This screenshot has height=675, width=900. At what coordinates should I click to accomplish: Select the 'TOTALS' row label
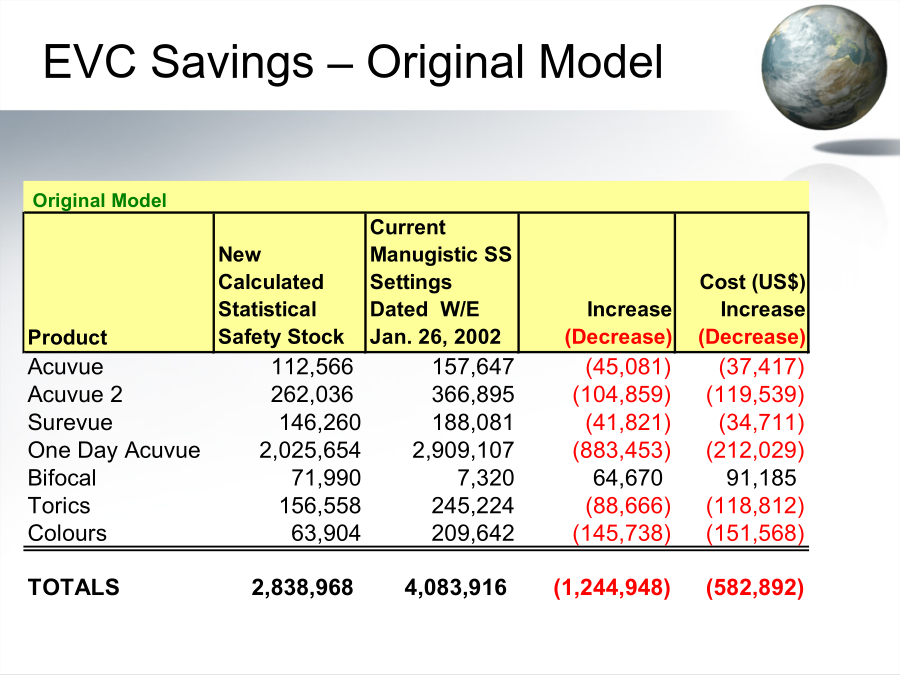tap(73, 587)
